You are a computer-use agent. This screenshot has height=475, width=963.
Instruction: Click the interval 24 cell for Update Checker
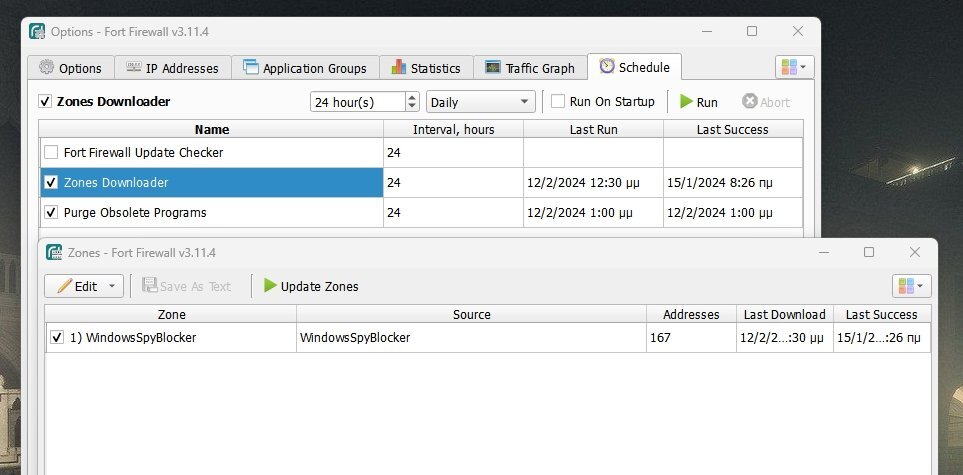coord(453,152)
